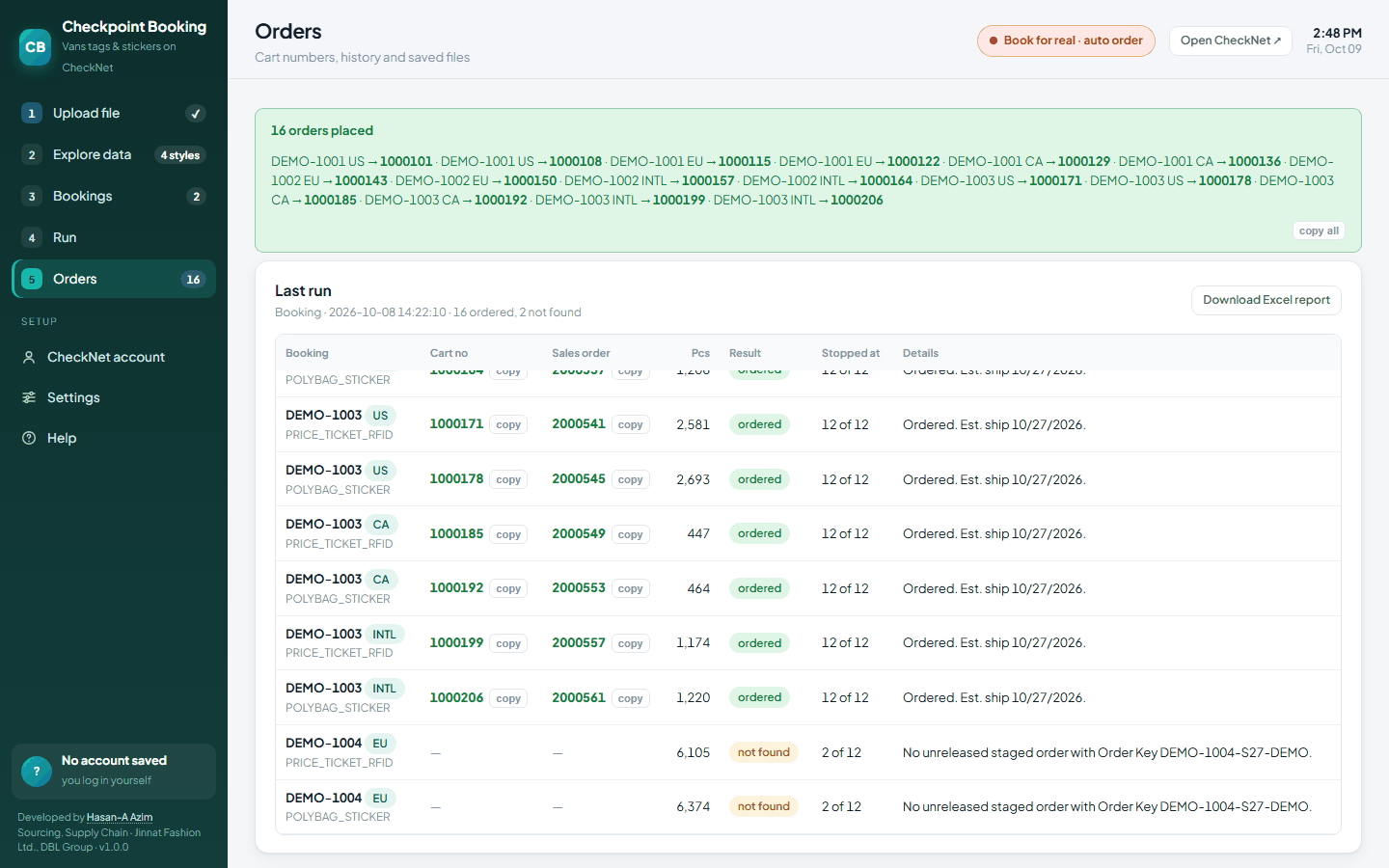
Task: Click Open CheckNet external link button
Action: (1230, 41)
